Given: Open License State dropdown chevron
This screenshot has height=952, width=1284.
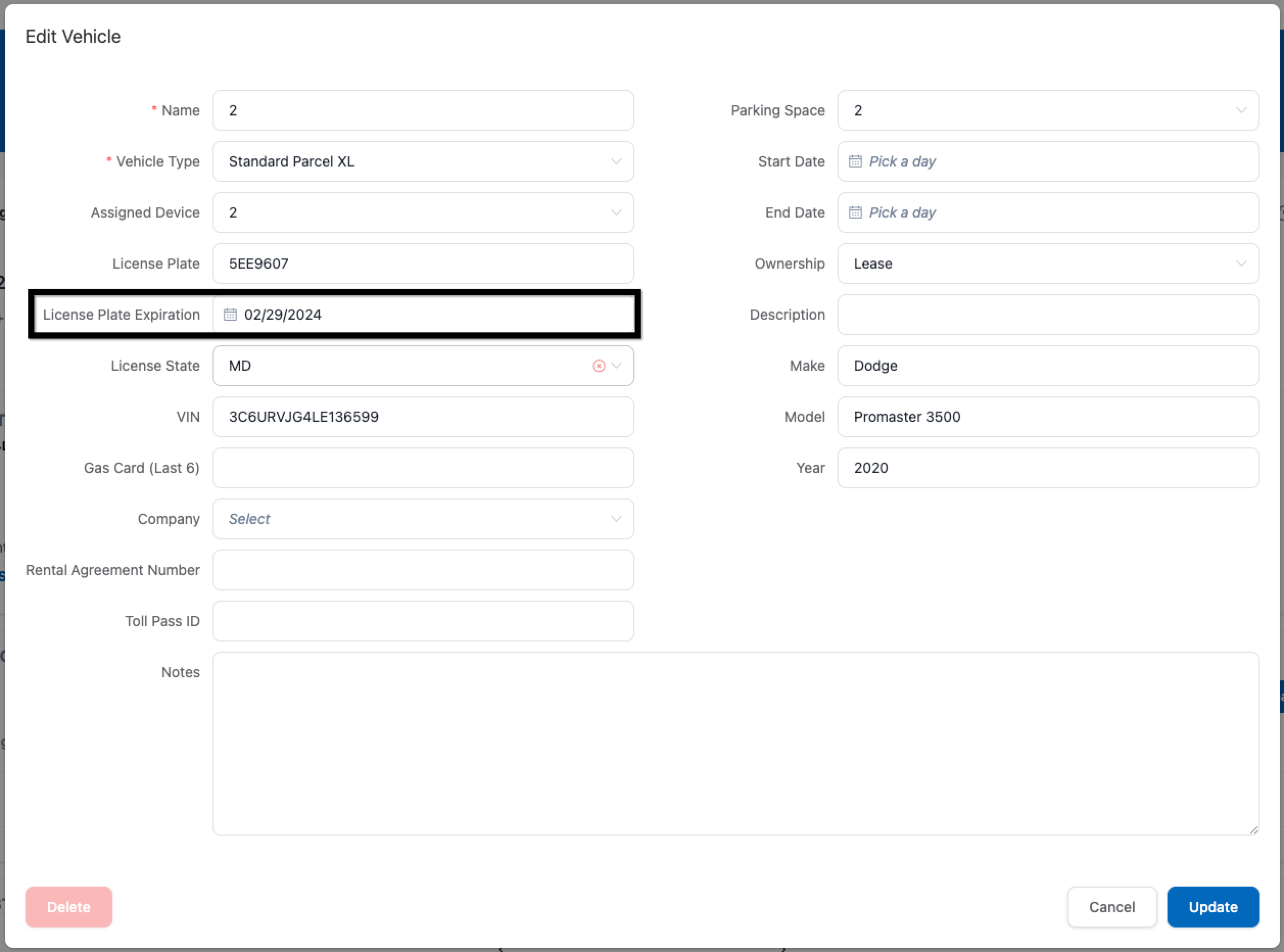Looking at the screenshot, I should [617, 366].
